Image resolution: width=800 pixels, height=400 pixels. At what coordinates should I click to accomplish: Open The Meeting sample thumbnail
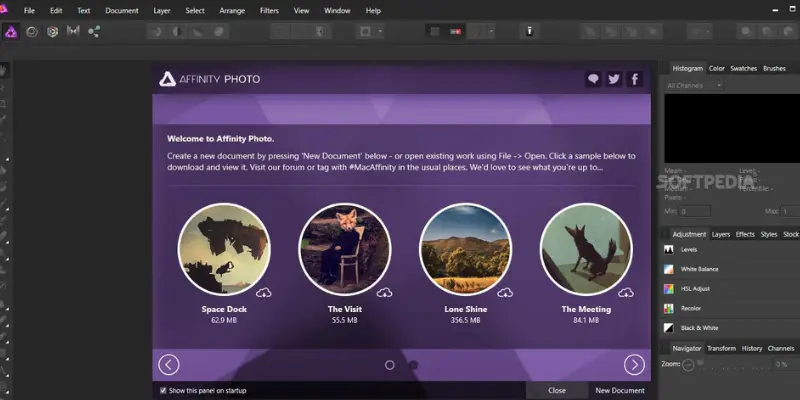pyautogui.click(x=586, y=249)
